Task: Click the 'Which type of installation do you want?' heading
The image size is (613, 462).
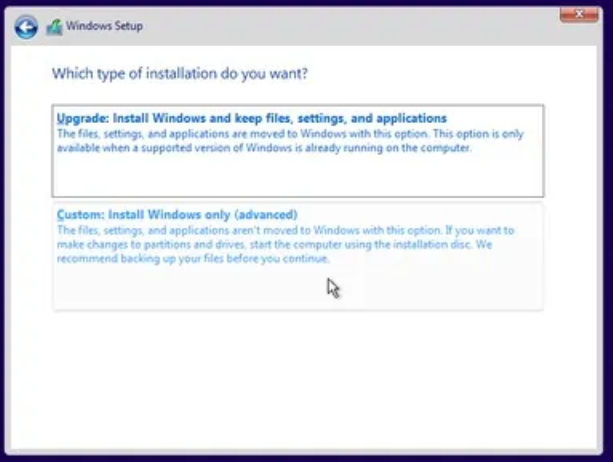Action: click(x=180, y=73)
